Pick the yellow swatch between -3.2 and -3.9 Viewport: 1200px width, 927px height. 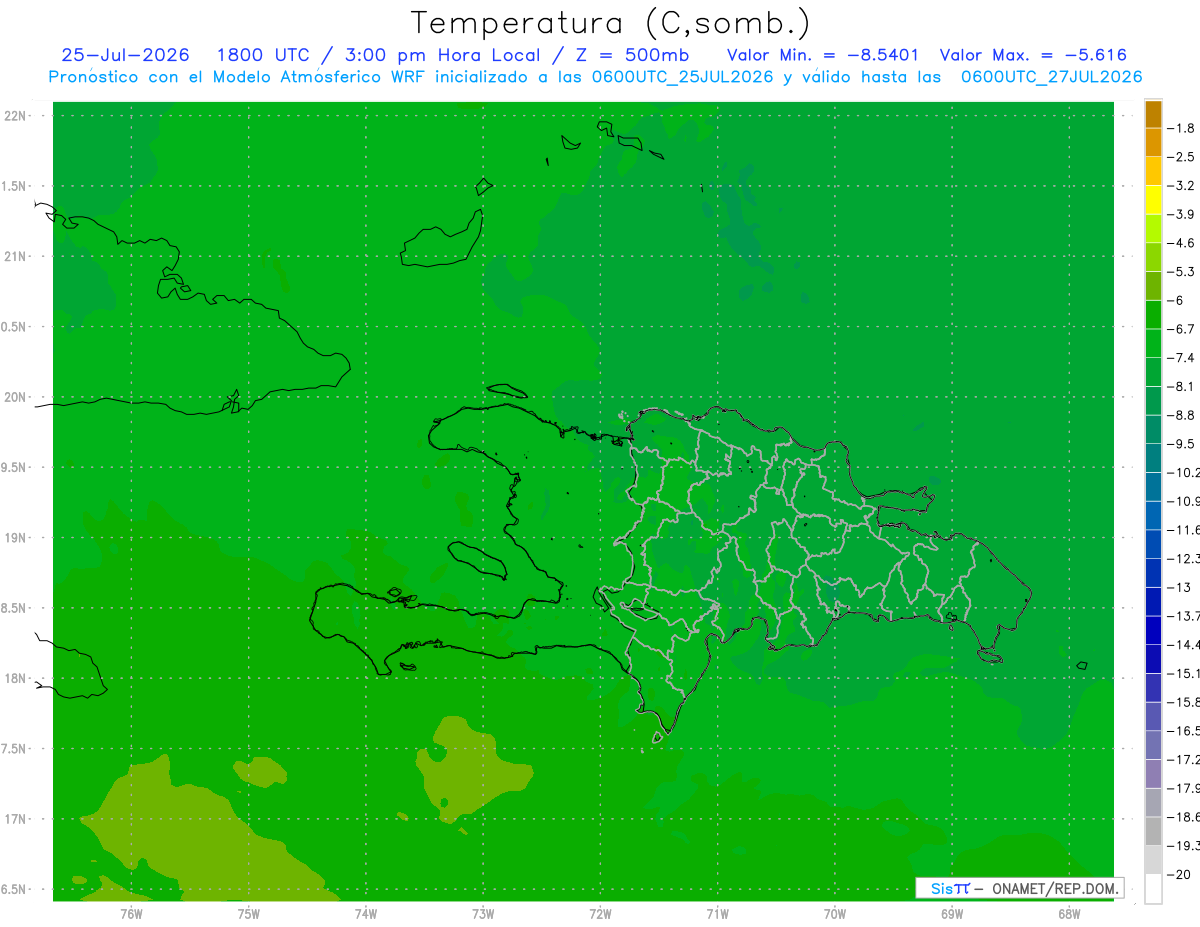pyautogui.click(x=1153, y=200)
